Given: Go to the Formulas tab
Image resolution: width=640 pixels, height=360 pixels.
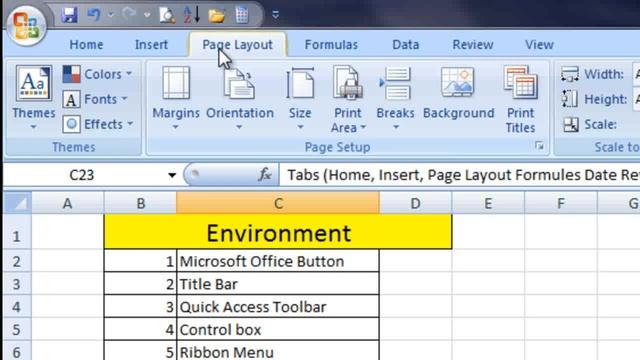Looking at the screenshot, I should (331, 44).
